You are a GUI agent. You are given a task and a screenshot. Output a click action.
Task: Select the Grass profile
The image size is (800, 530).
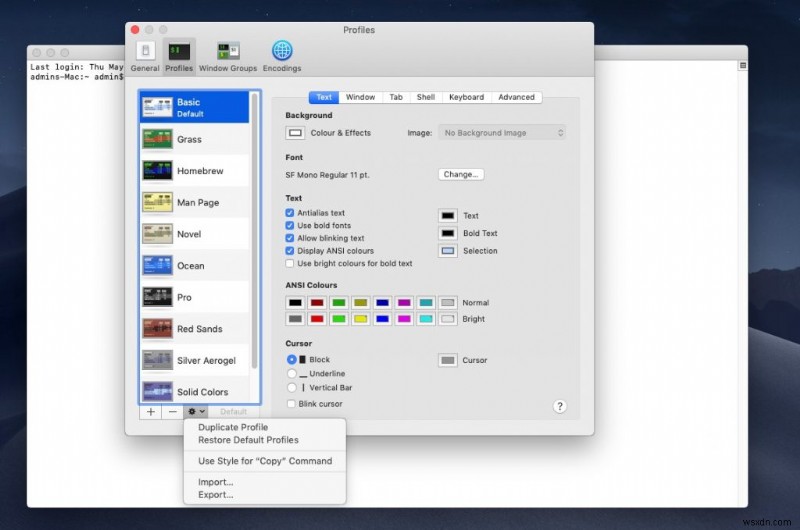[x=195, y=139]
